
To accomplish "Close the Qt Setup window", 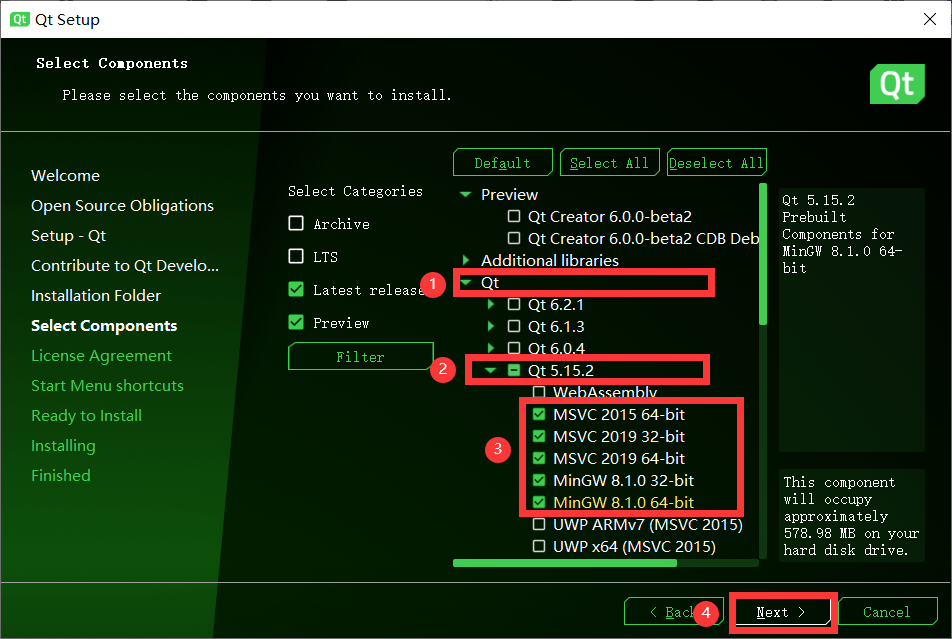I will click(930, 19).
